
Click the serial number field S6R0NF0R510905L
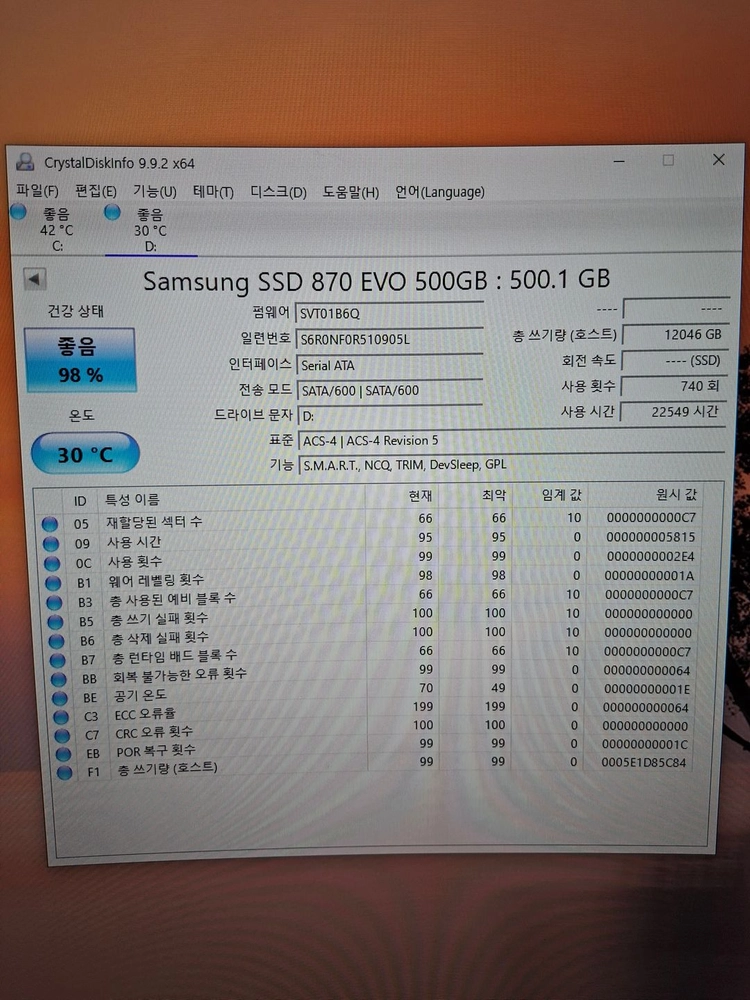click(389, 339)
